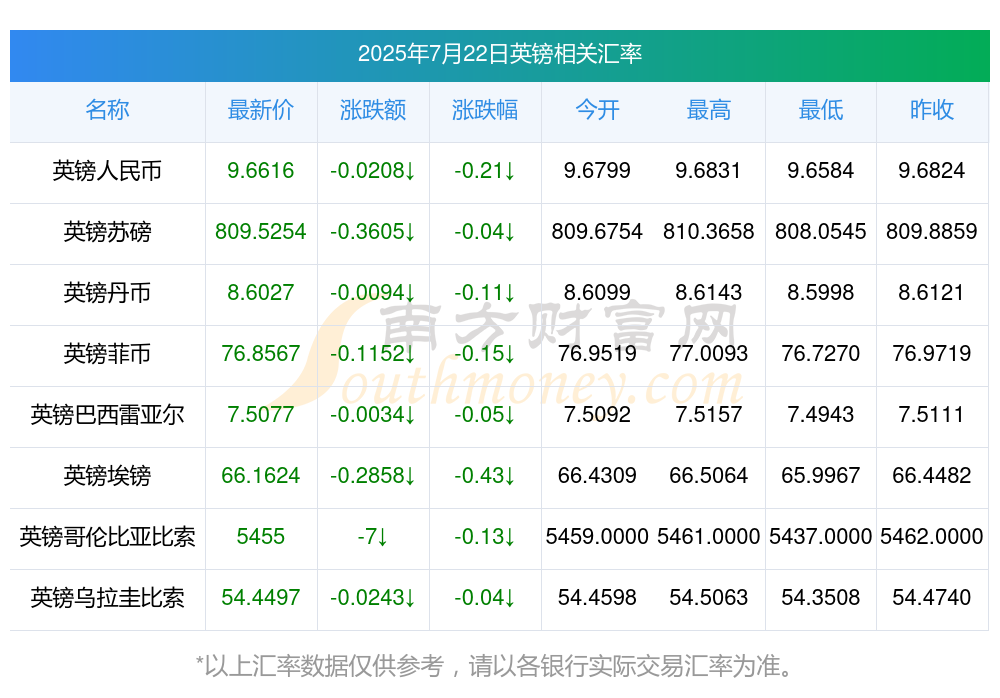Screen dimensions: 1000x698
Task: Click change amount -0.0094↓
Action: 373,292
